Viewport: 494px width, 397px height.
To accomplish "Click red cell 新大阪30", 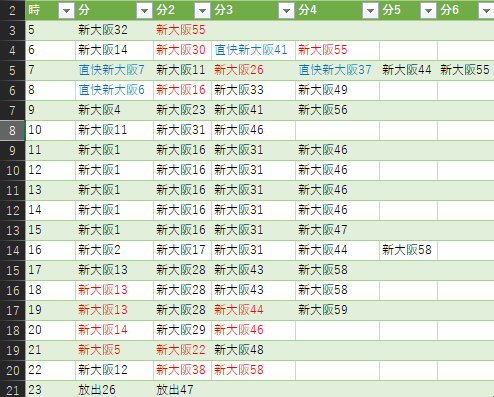I will click(x=181, y=50).
